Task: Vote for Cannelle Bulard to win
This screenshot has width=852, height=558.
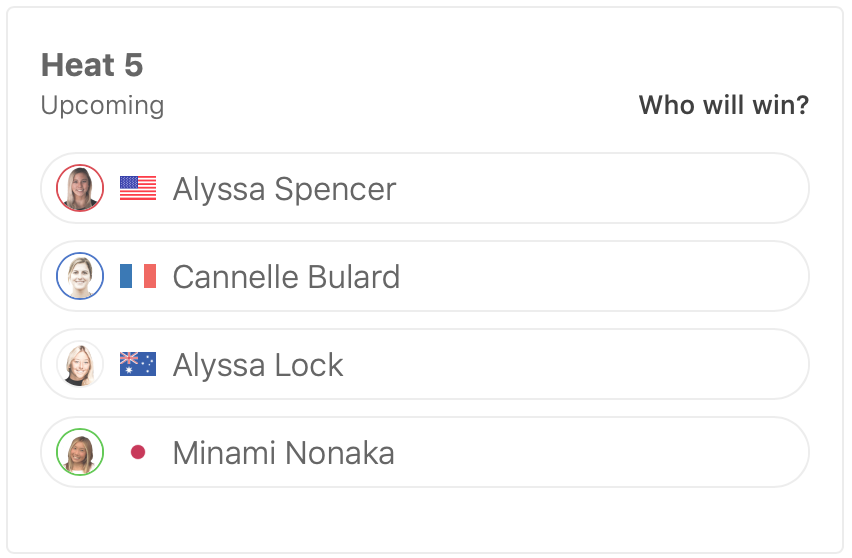Action: 600,276
